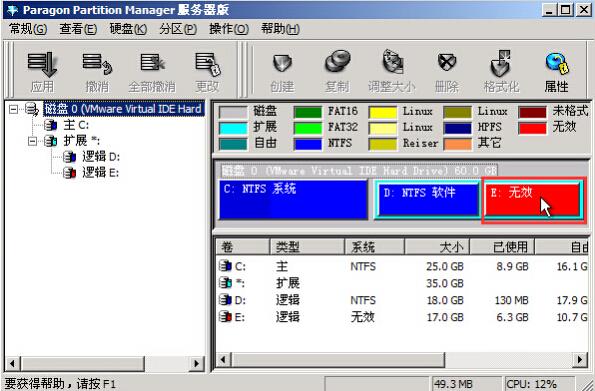Click the *: extended volume icon in table
This screenshot has height=391, width=595.
point(225,283)
